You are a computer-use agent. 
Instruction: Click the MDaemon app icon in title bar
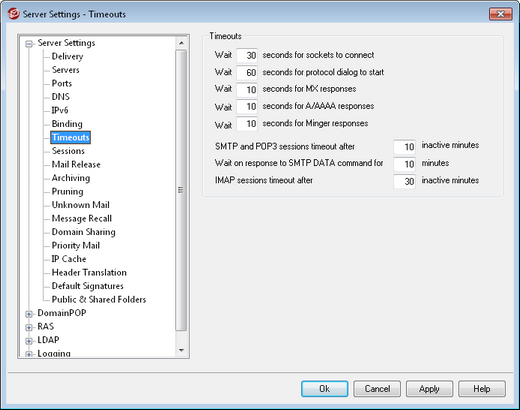(x=14, y=14)
